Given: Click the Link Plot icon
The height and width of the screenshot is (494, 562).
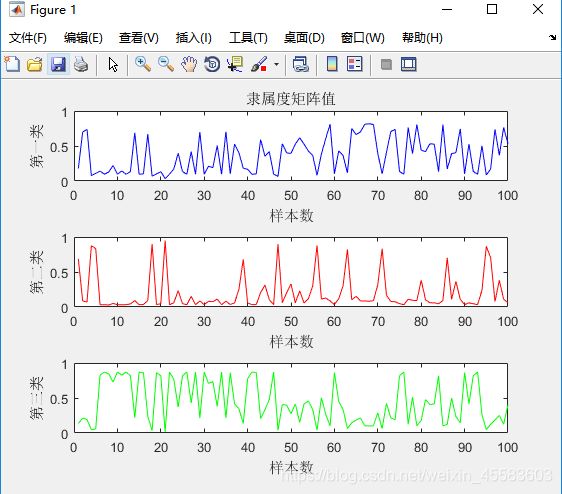Looking at the screenshot, I should 301,65.
